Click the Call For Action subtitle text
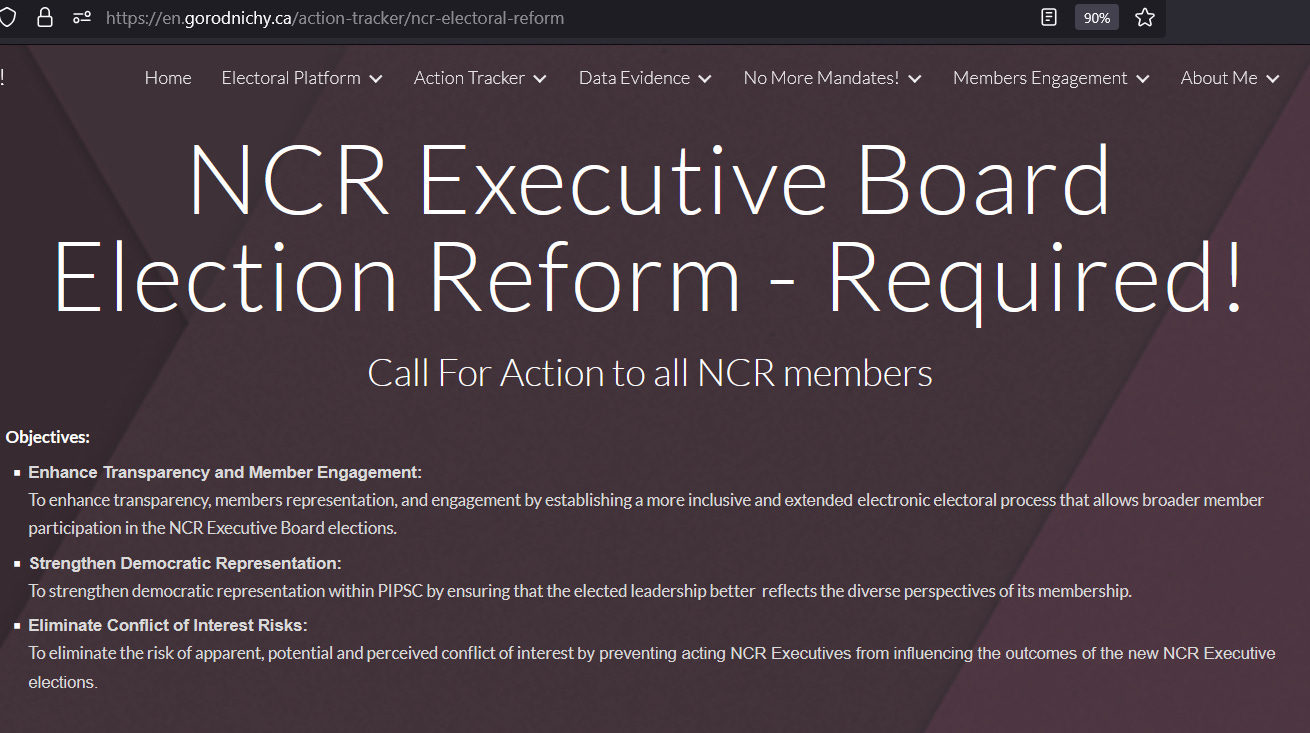Screen dimensions: 1310x733 pos(650,373)
